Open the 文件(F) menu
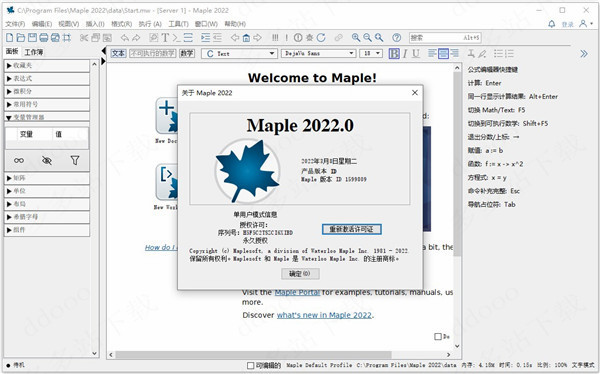The image size is (600, 374). pos(15,24)
